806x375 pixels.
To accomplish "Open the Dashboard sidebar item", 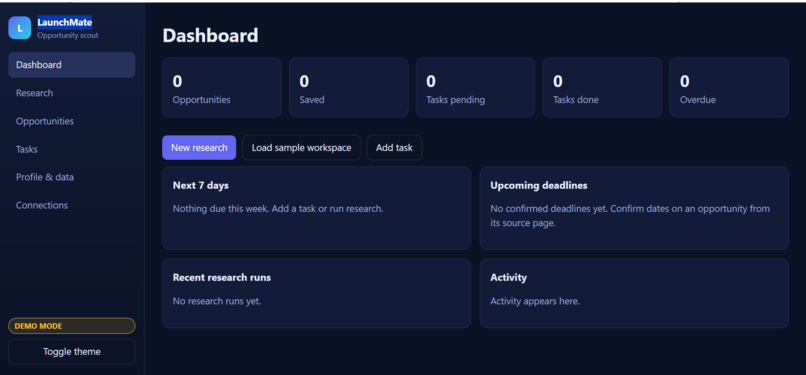I will pyautogui.click(x=71, y=65).
